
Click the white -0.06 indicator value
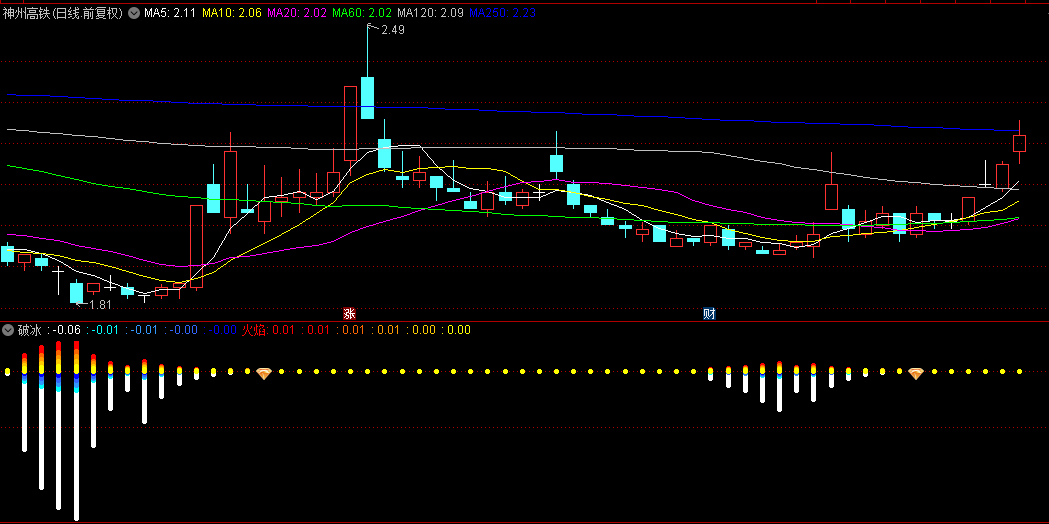coord(67,329)
